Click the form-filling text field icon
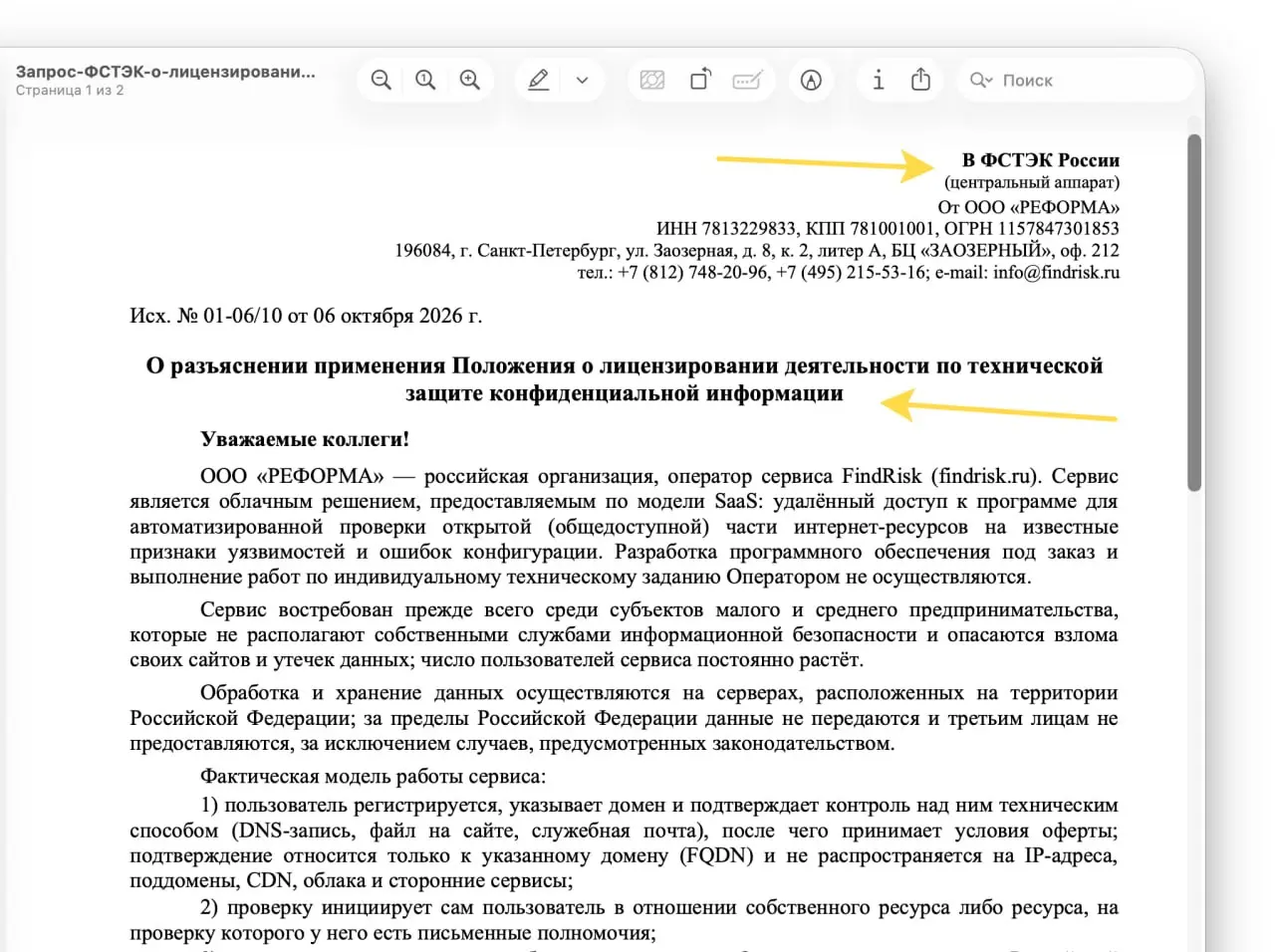 747,80
